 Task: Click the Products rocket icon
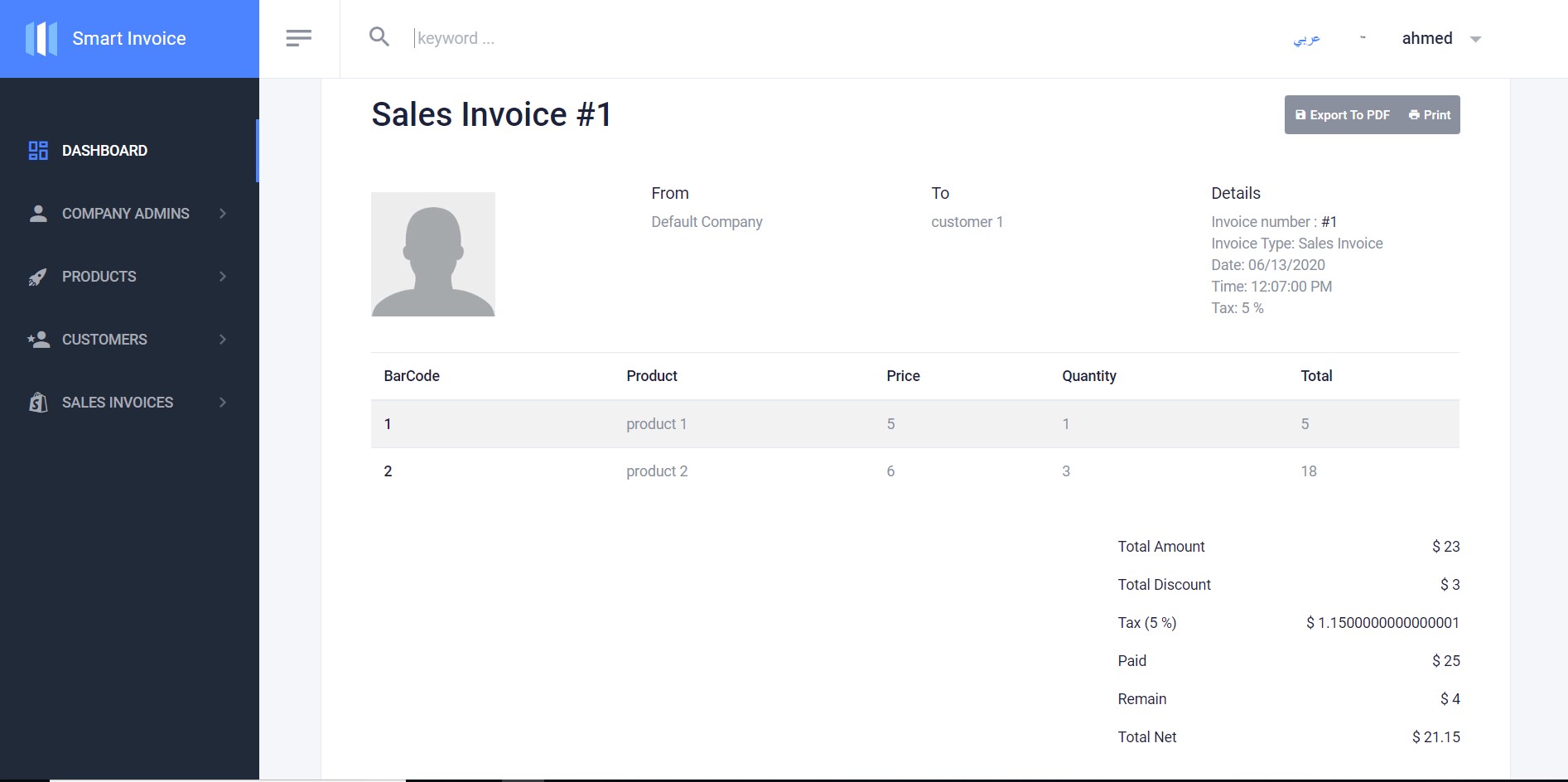[x=37, y=277]
